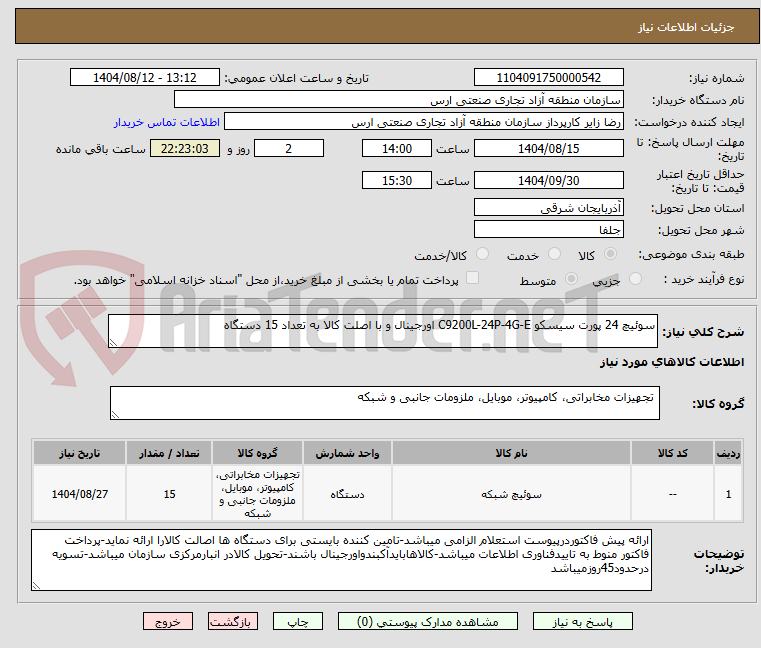Click the remaining time field 22:23:03
The image size is (761, 648).
185,149
